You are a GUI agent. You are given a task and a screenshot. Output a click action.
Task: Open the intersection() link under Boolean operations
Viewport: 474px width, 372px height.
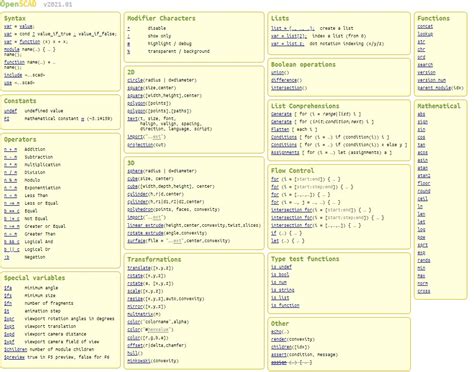click(286, 88)
